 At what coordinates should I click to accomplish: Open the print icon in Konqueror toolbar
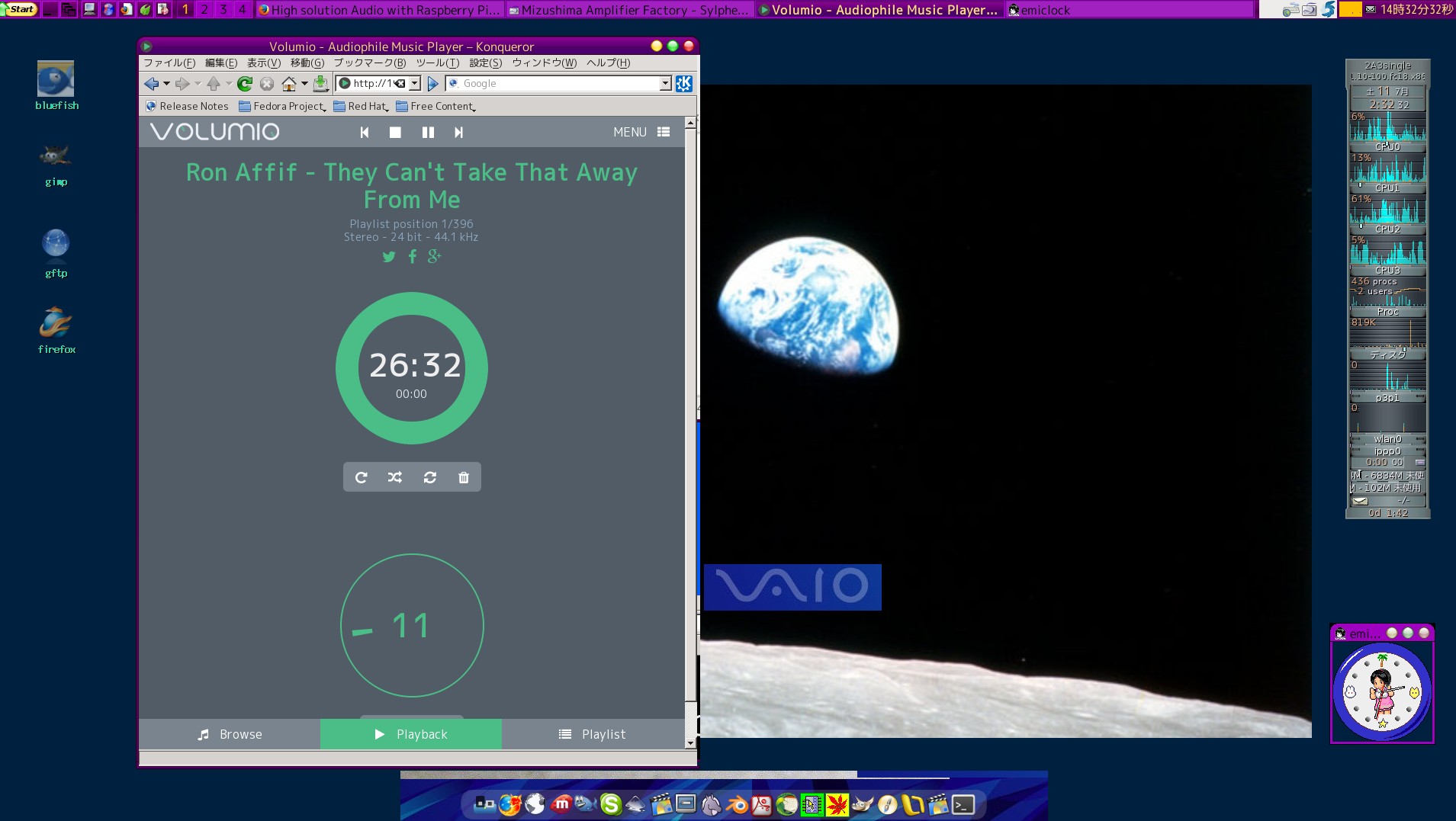point(322,84)
